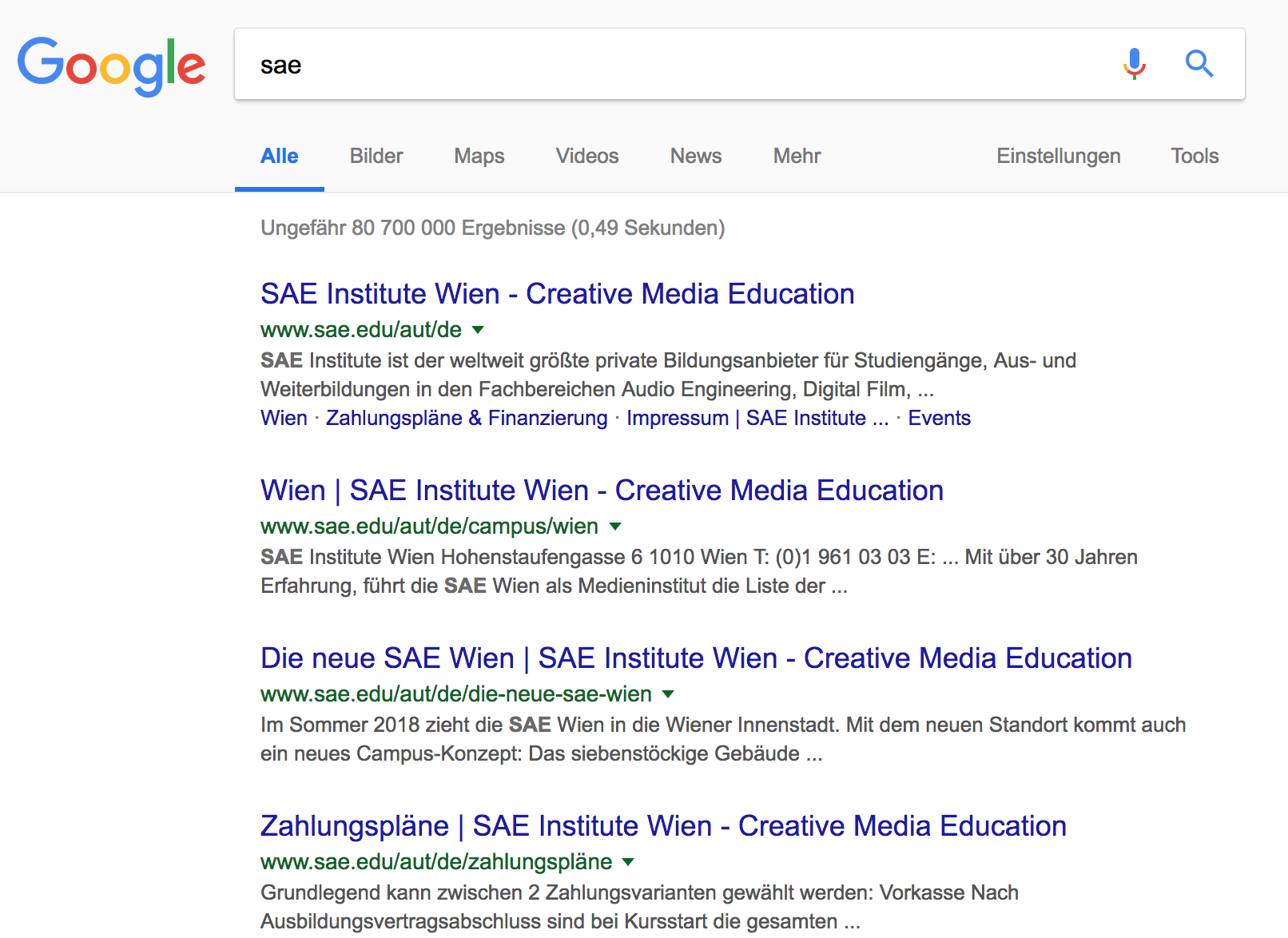The height and width of the screenshot is (938, 1288).
Task: Open the 'Events' sitelink
Action: 939,418
